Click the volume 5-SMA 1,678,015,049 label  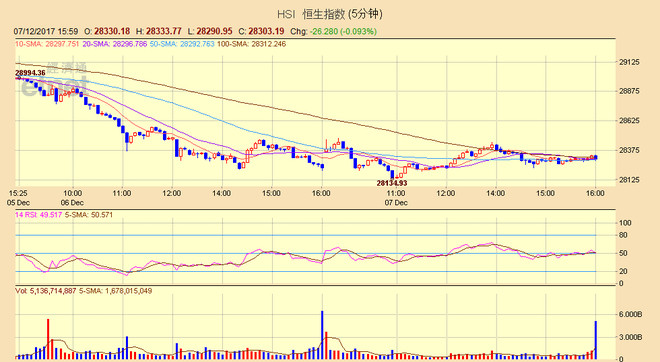(115, 291)
